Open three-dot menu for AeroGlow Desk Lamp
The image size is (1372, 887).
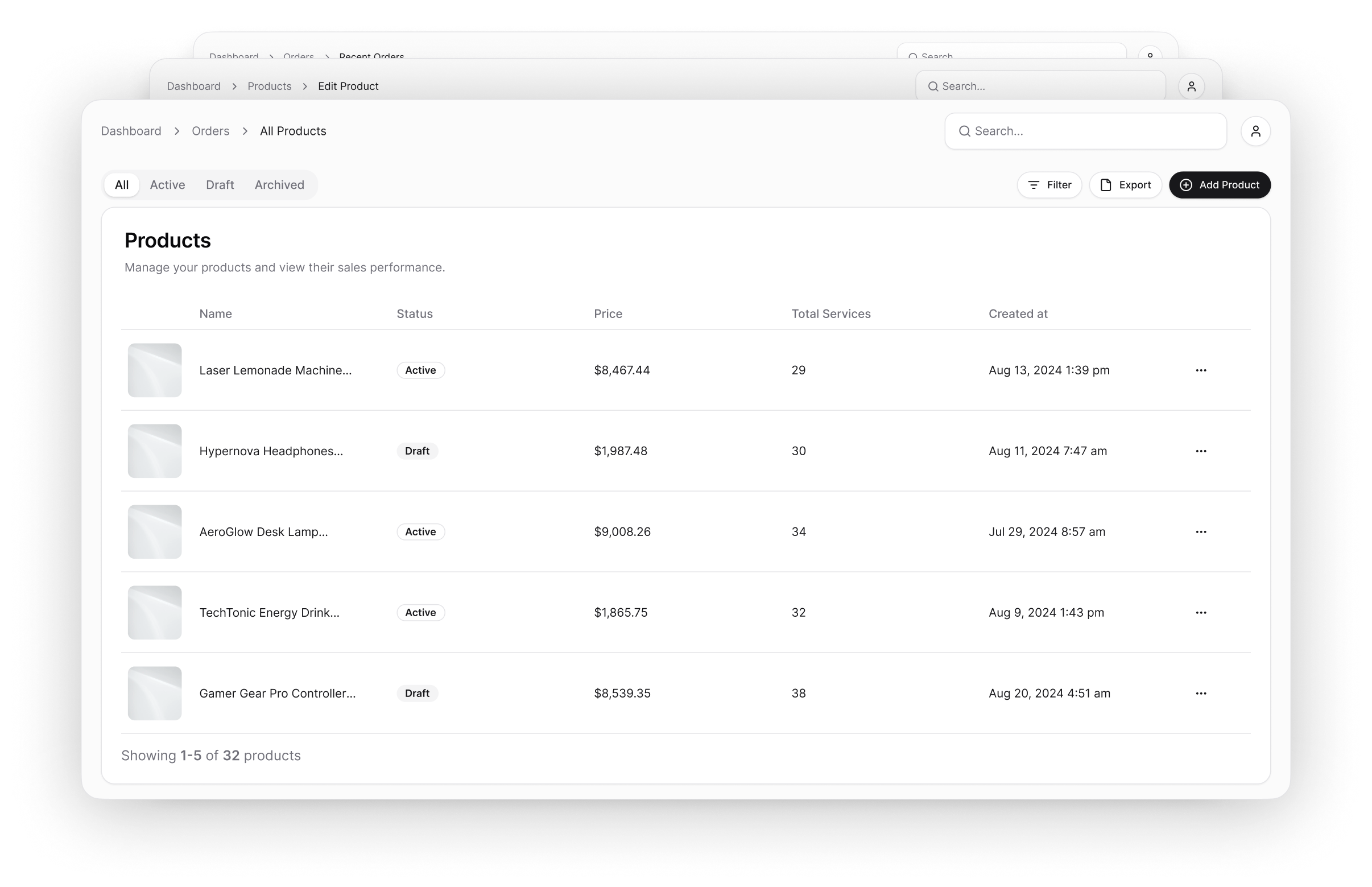point(1200,531)
